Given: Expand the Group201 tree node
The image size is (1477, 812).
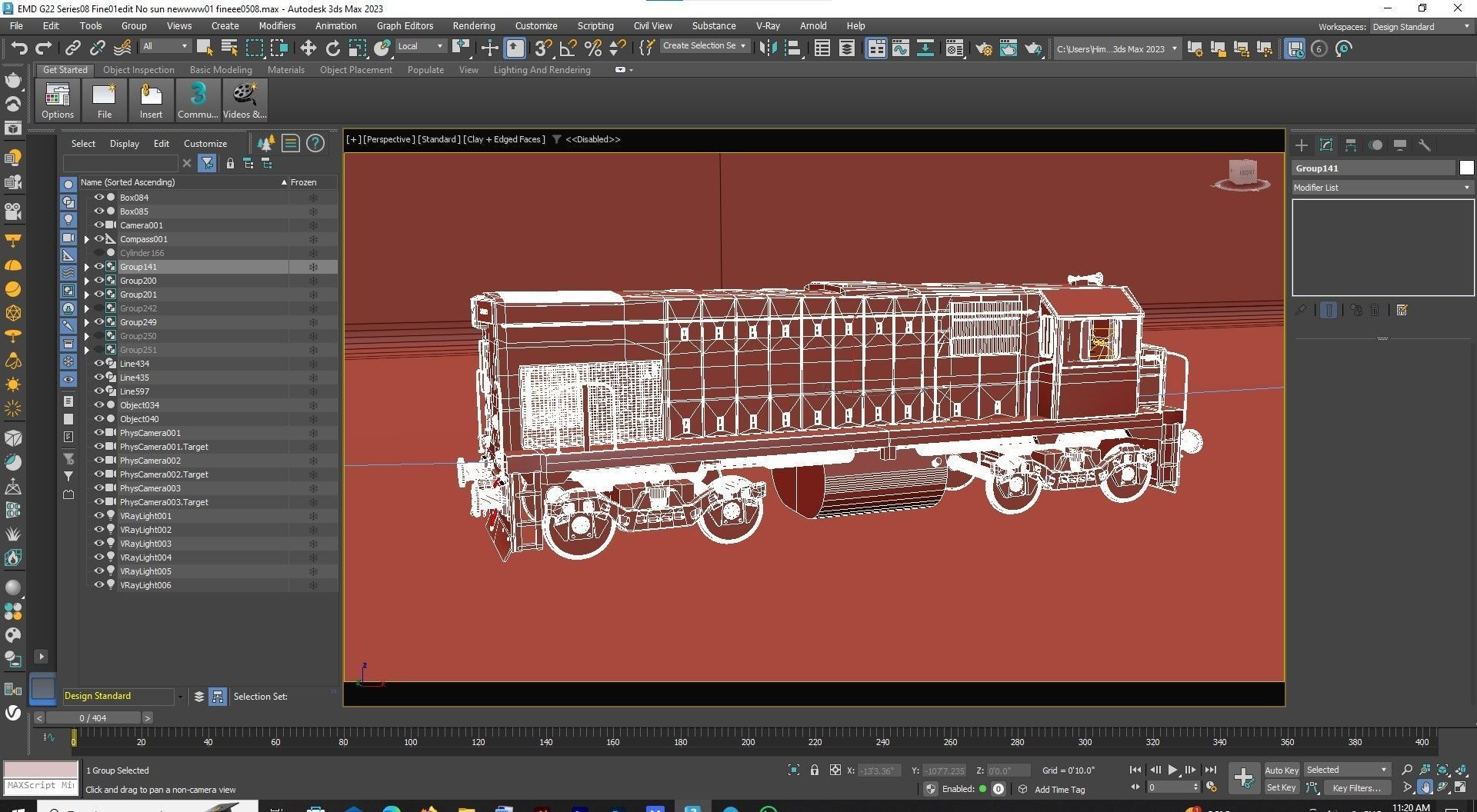Looking at the screenshot, I should coord(87,295).
